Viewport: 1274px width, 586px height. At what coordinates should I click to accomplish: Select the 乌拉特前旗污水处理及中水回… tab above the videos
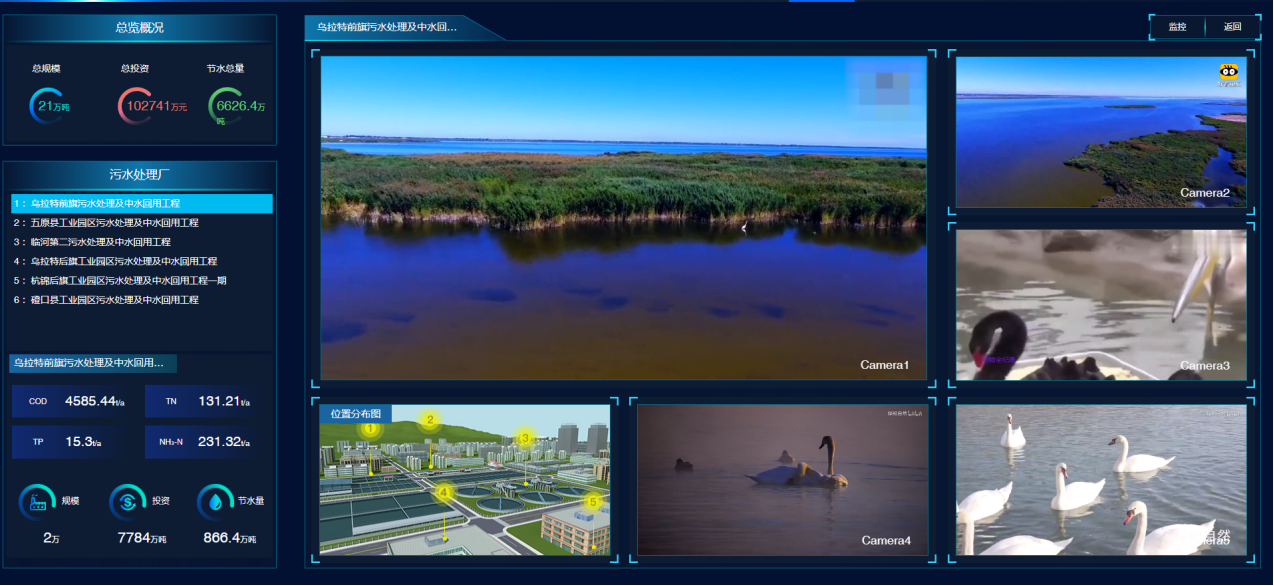[x=390, y=28]
